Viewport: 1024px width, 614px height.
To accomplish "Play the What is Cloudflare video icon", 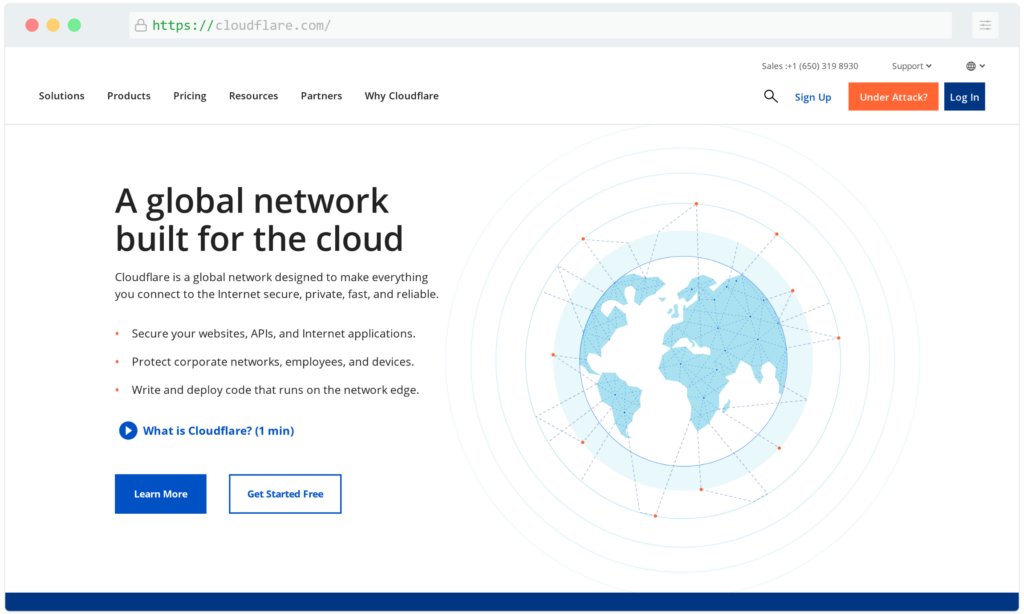I will [x=128, y=430].
